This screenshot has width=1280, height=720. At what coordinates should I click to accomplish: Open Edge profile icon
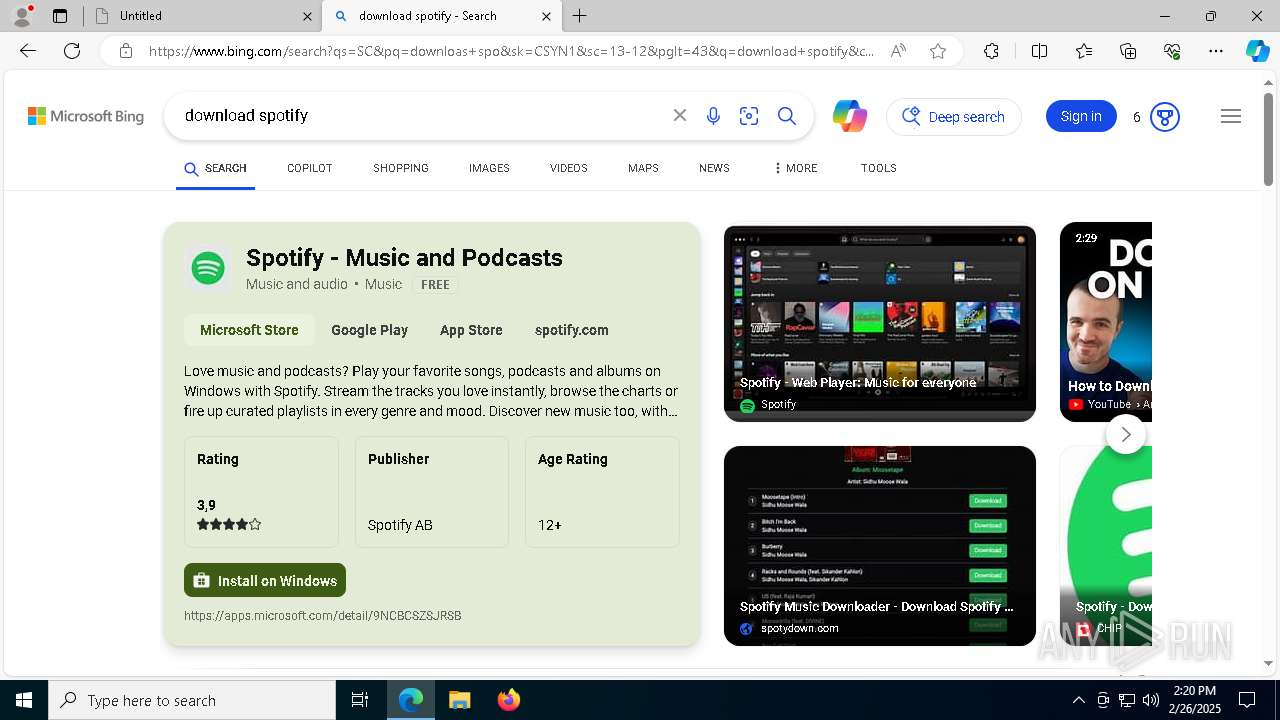(22, 16)
